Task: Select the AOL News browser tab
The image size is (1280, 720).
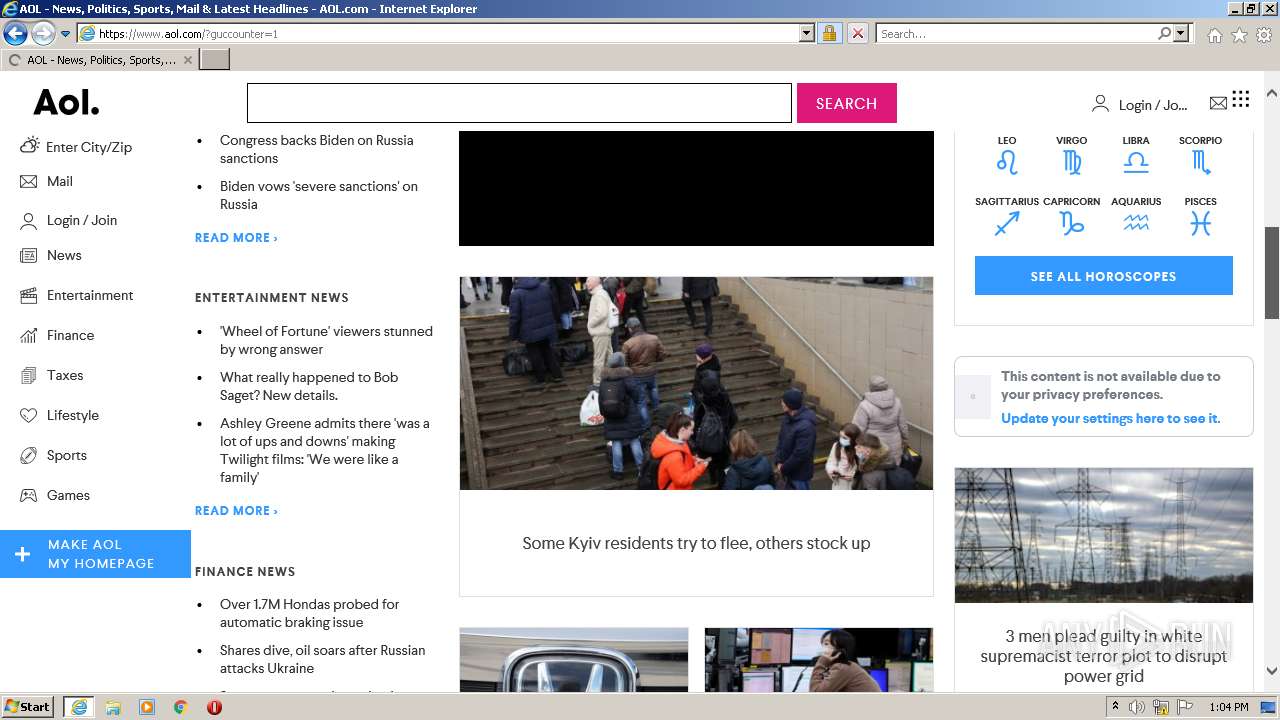Action: point(100,60)
